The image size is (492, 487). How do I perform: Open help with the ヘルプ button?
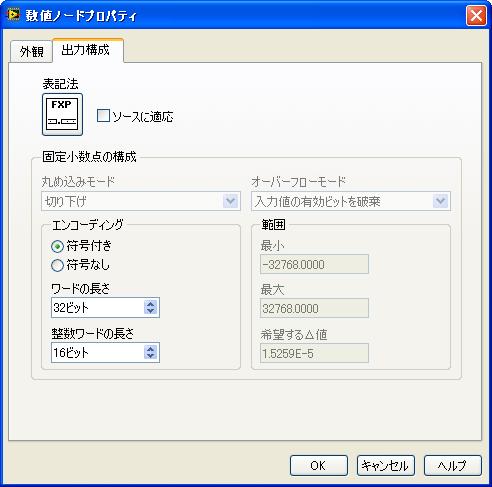pos(453,465)
